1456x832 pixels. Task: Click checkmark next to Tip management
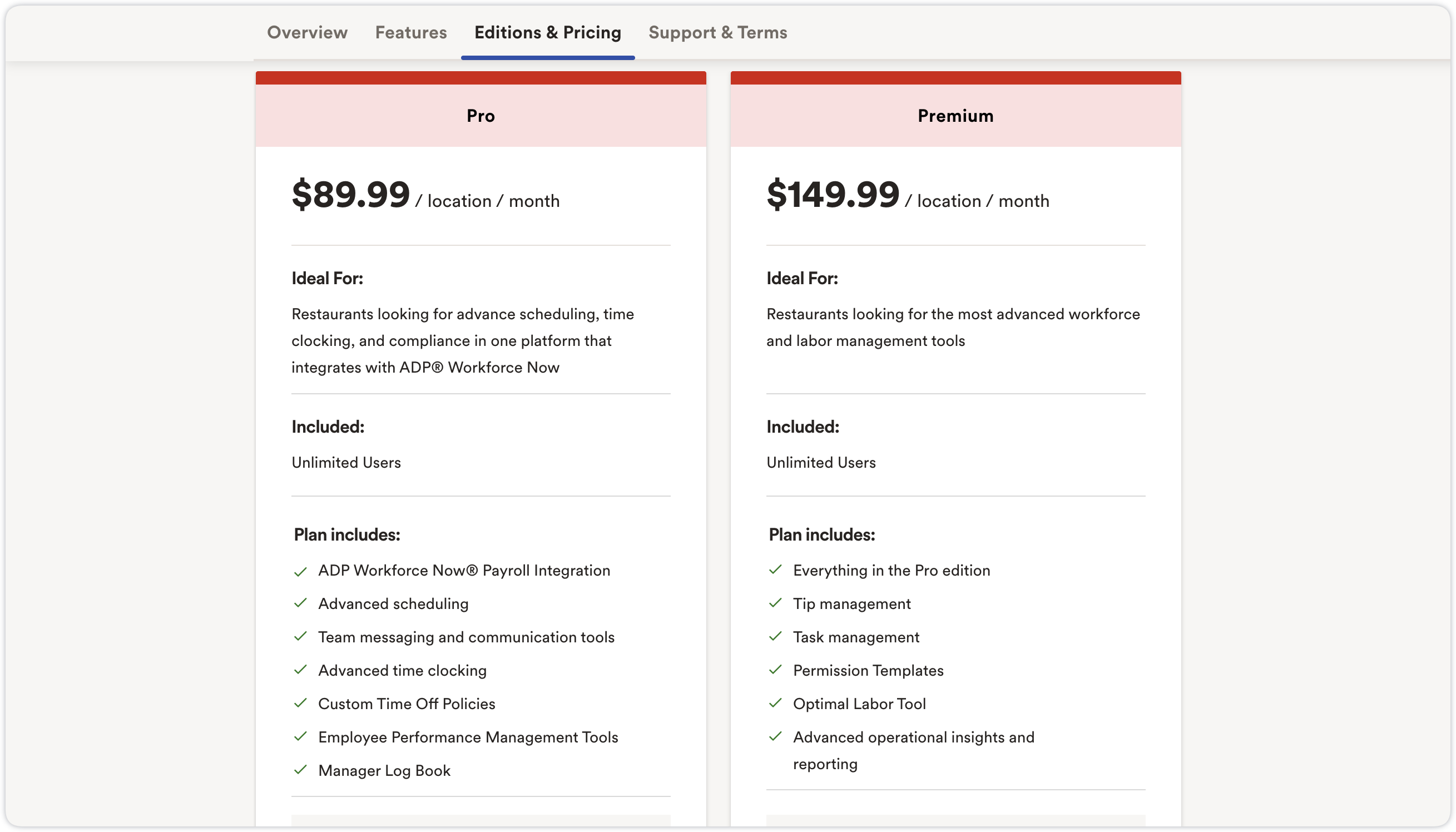pyautogui.click(x=775, y=603)
